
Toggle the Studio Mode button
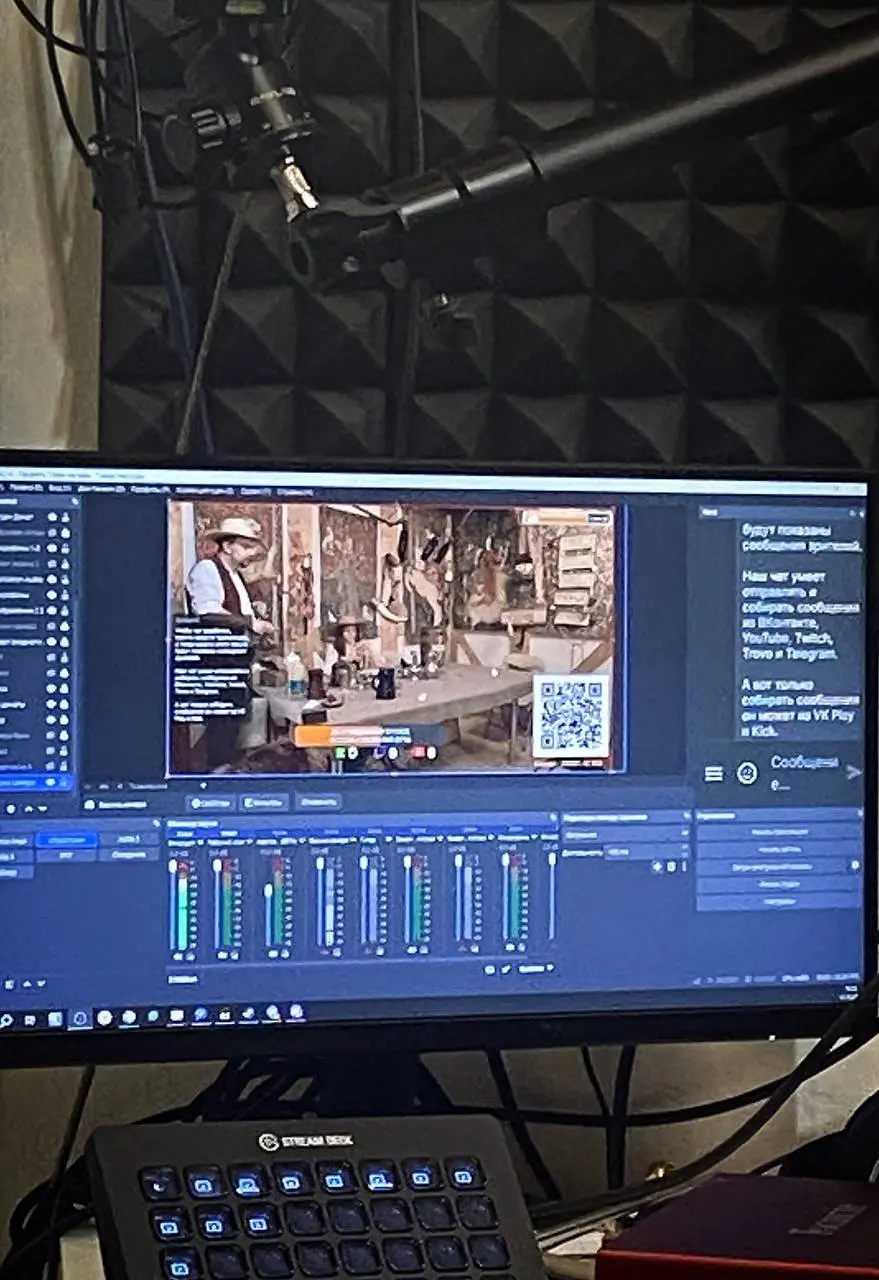tap(778, 883)
